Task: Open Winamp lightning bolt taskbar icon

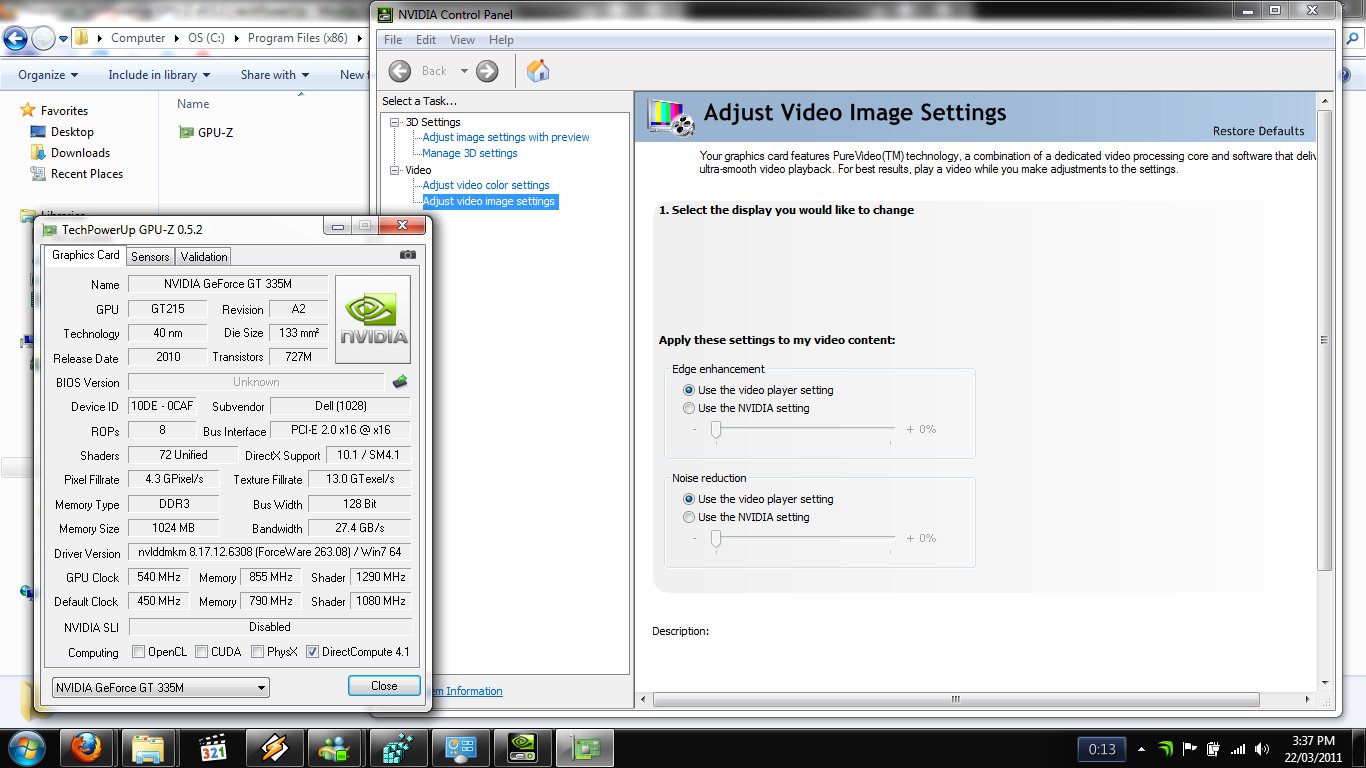Action: (273, 748)
